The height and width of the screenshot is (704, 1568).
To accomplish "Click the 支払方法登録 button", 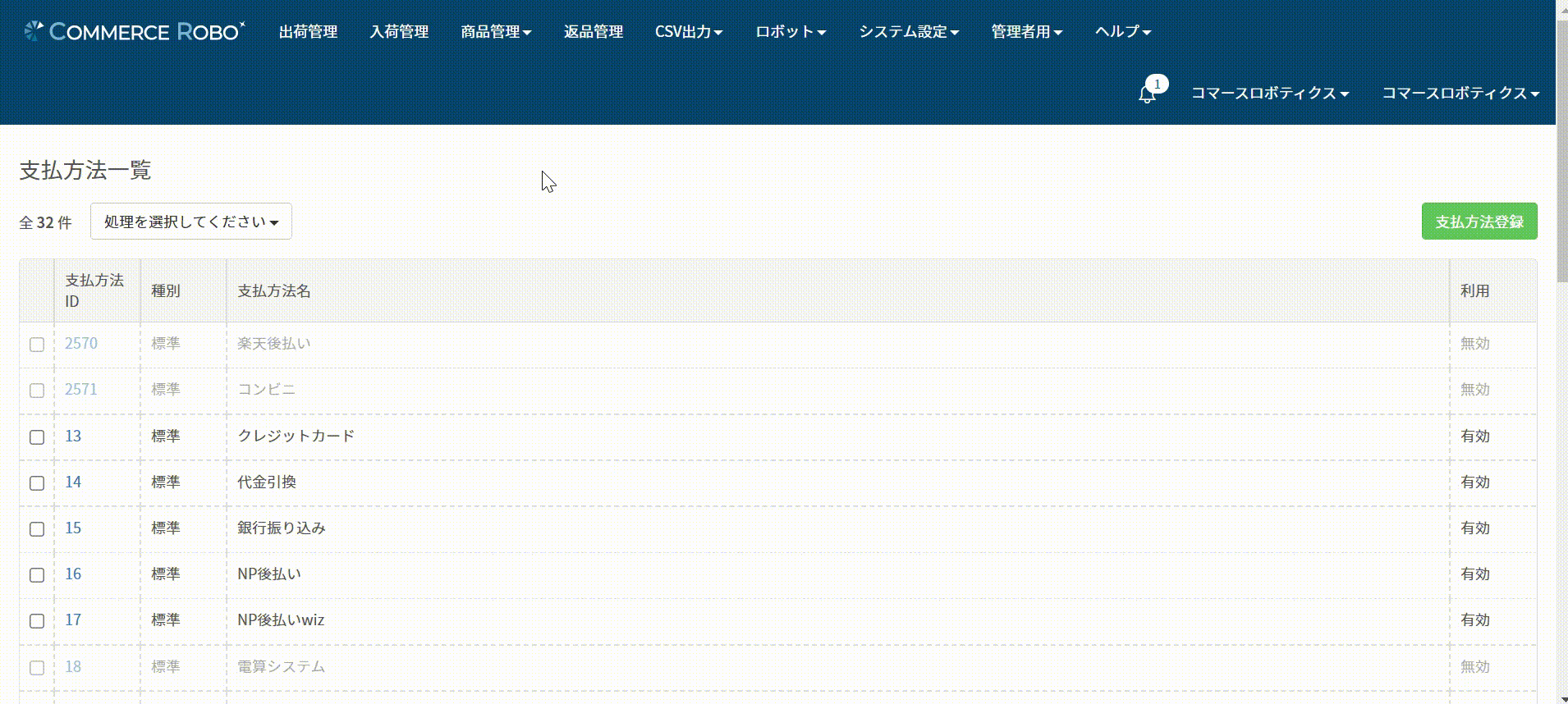I will click(x=1479, y=222).
